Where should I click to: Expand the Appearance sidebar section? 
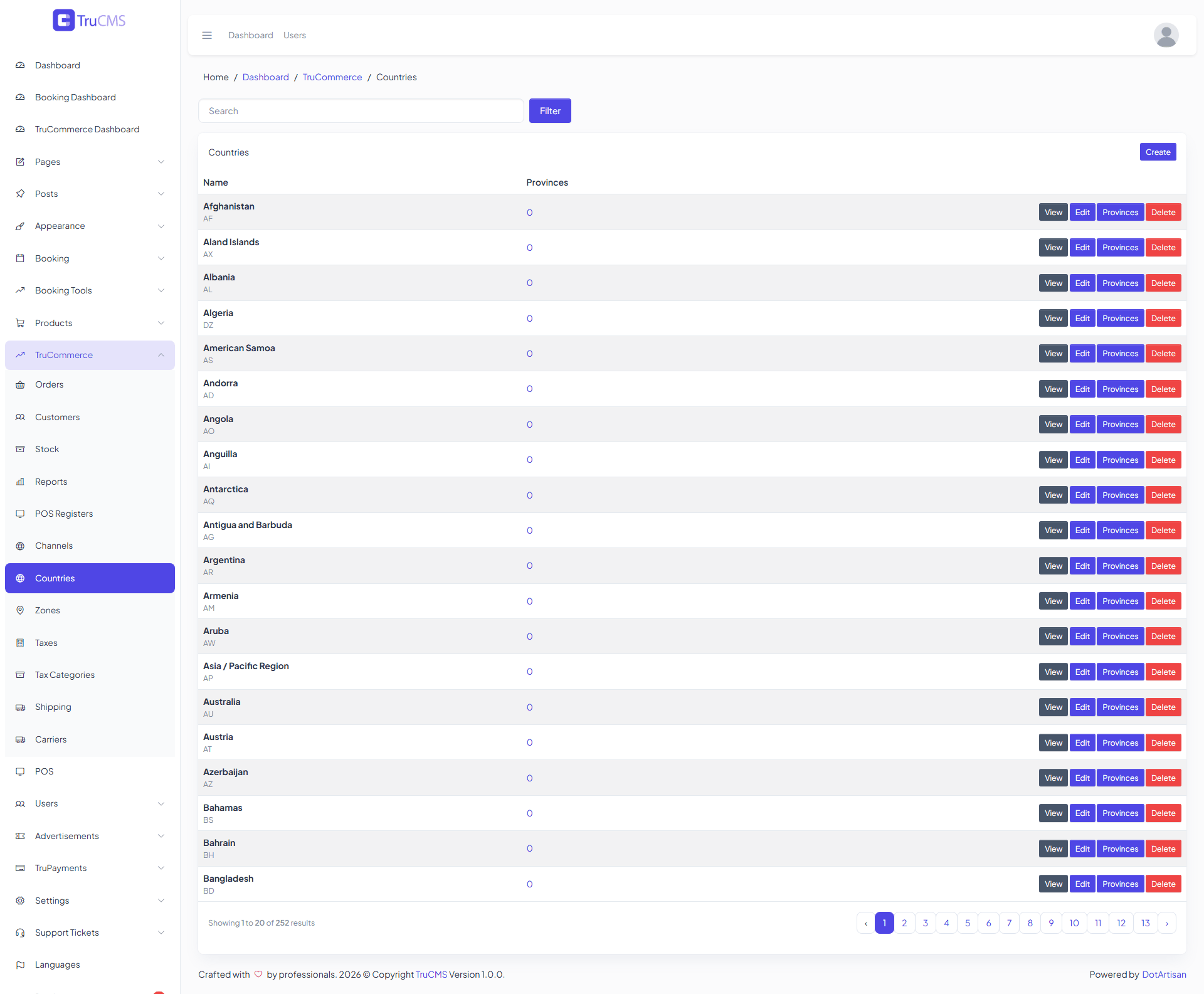click(90, 226)
